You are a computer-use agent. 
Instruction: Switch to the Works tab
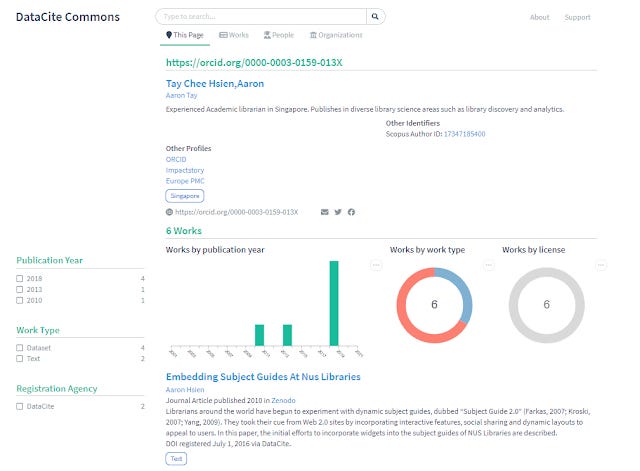[x=234, y=35]
